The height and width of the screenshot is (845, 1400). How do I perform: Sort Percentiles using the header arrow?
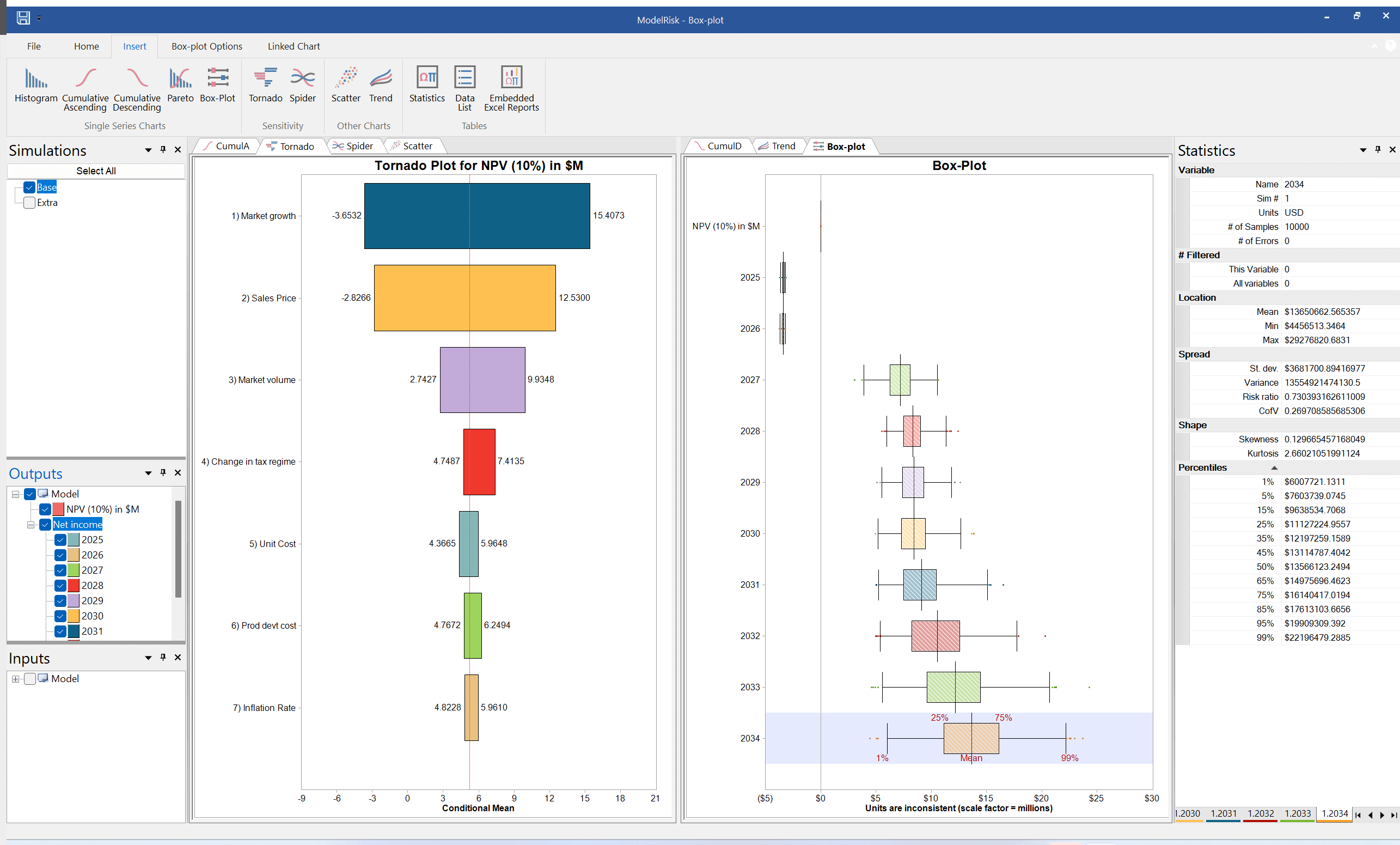point(1274,468)
